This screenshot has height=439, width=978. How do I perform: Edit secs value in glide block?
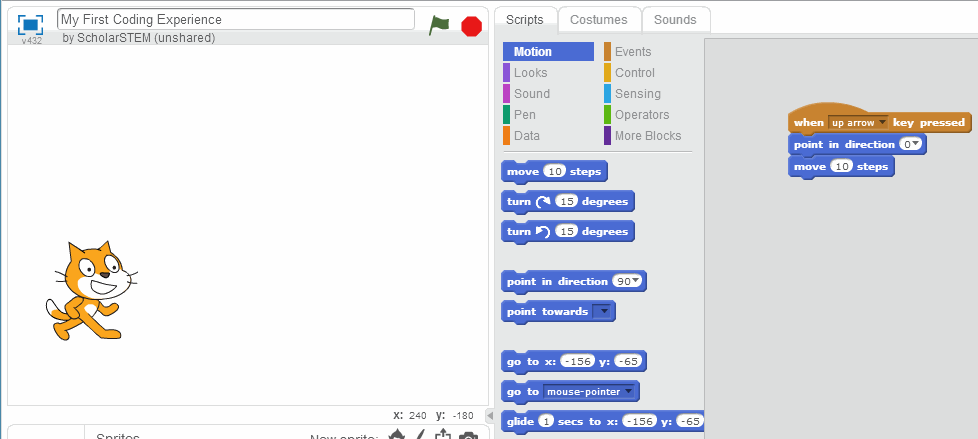tap(546, 422)
